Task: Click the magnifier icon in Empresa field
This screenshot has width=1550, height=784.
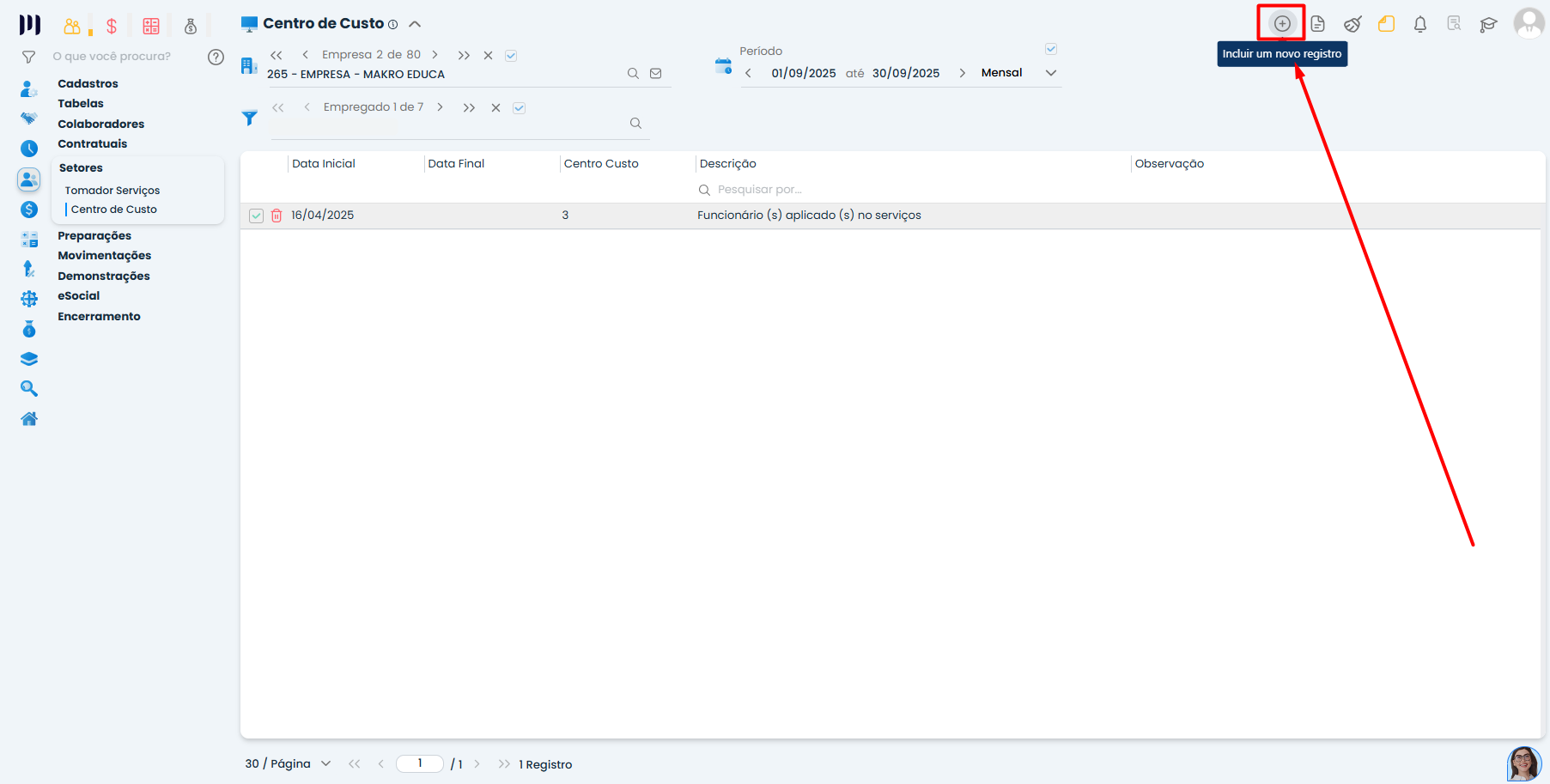Action: pos(633,74)
